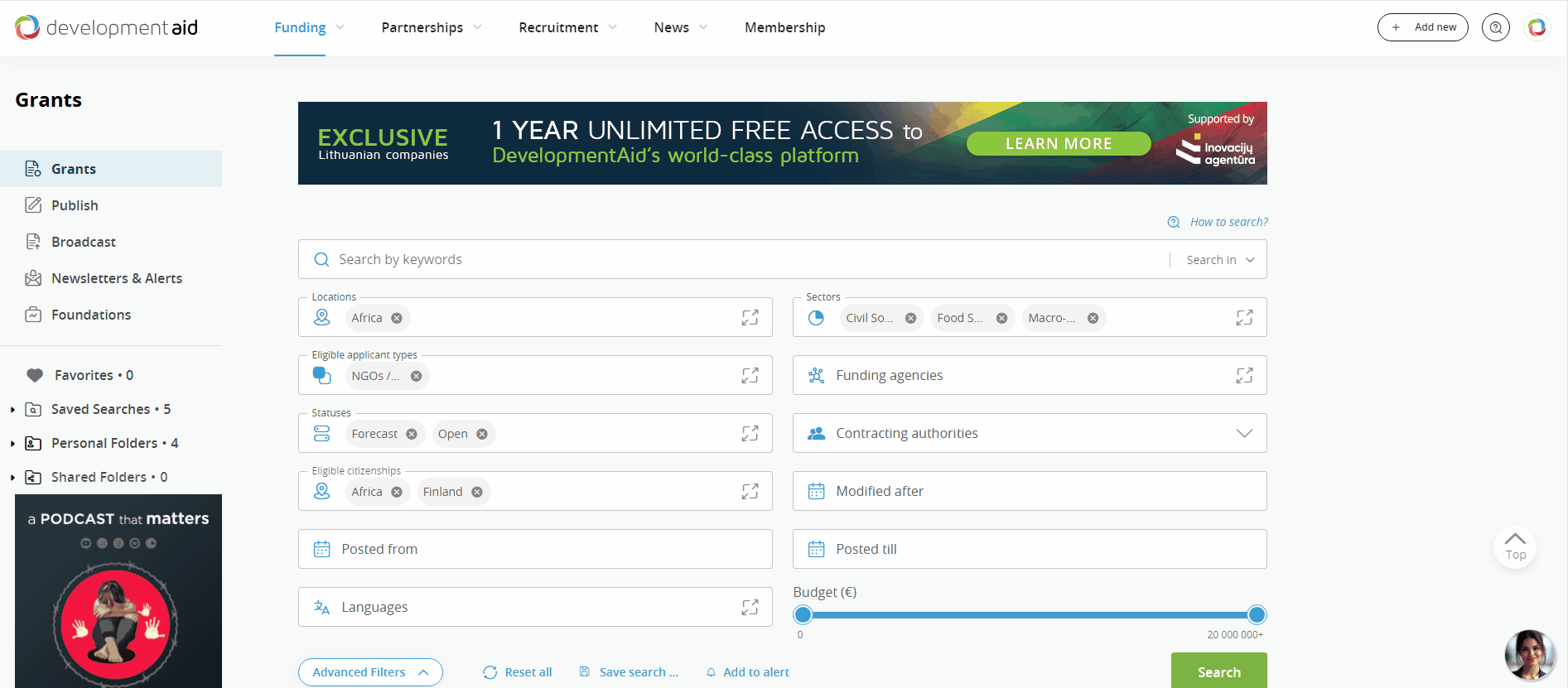The image size is (1568, 688).
Task: Expand the Languages selector popup icon
Action: click(750, 608)
